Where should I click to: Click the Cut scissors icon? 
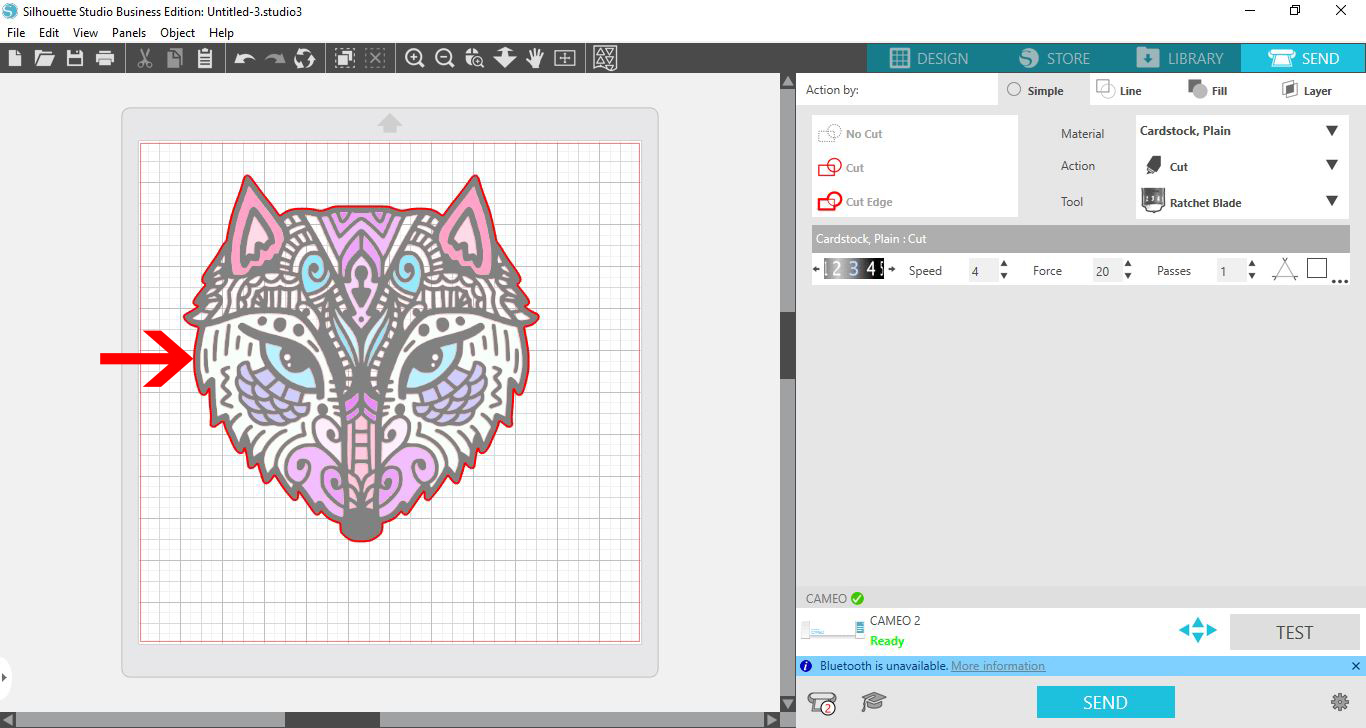[145, 58]
